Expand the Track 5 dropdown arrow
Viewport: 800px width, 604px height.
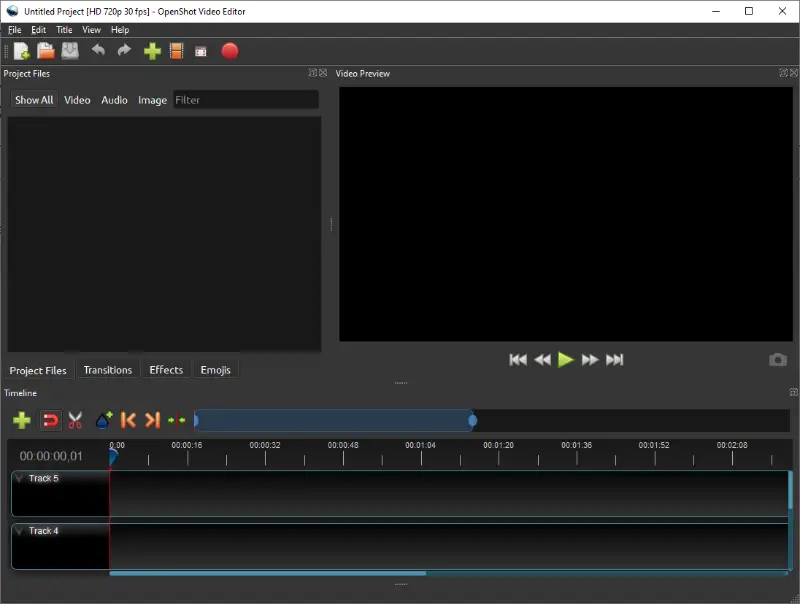click(x=19, y=478)
